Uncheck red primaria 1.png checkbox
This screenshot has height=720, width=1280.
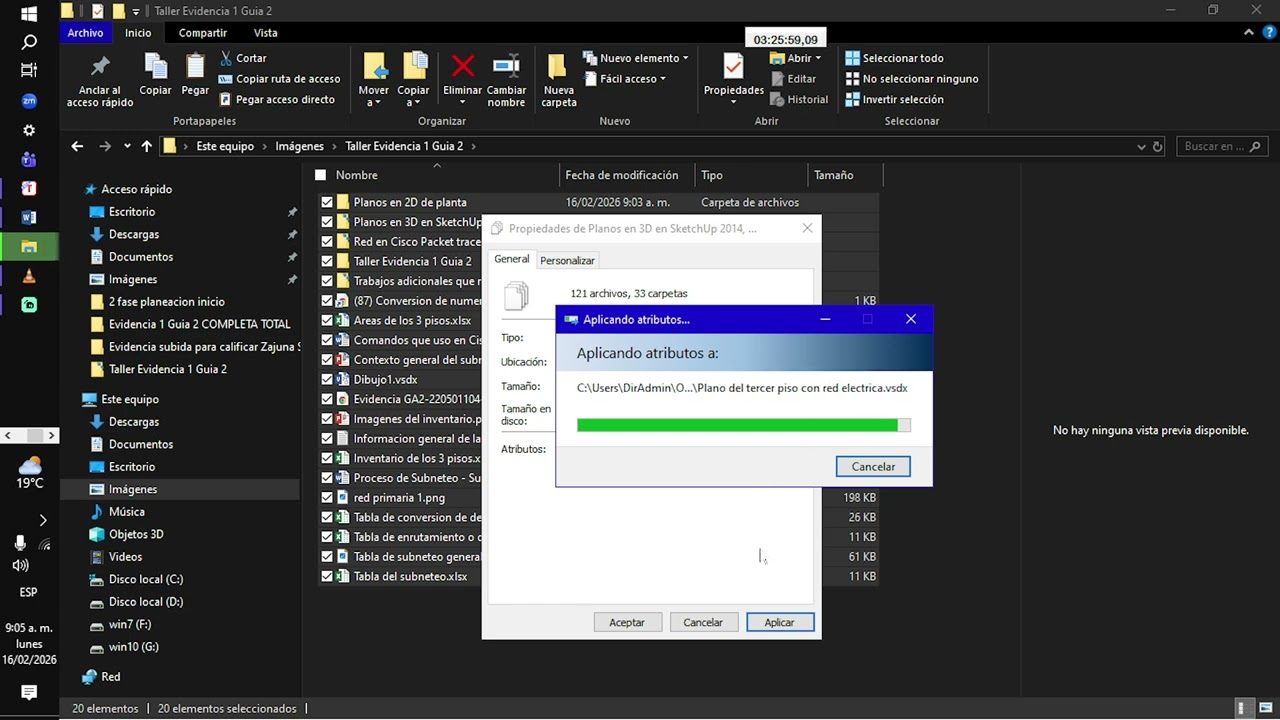point(327,497)
